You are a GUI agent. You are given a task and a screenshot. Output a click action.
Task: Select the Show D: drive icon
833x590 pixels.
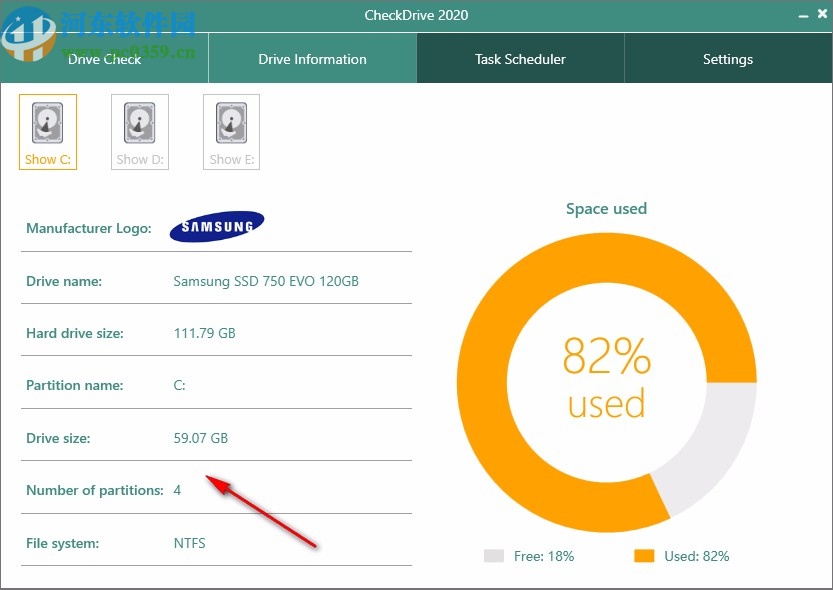[x=139, y=130]
